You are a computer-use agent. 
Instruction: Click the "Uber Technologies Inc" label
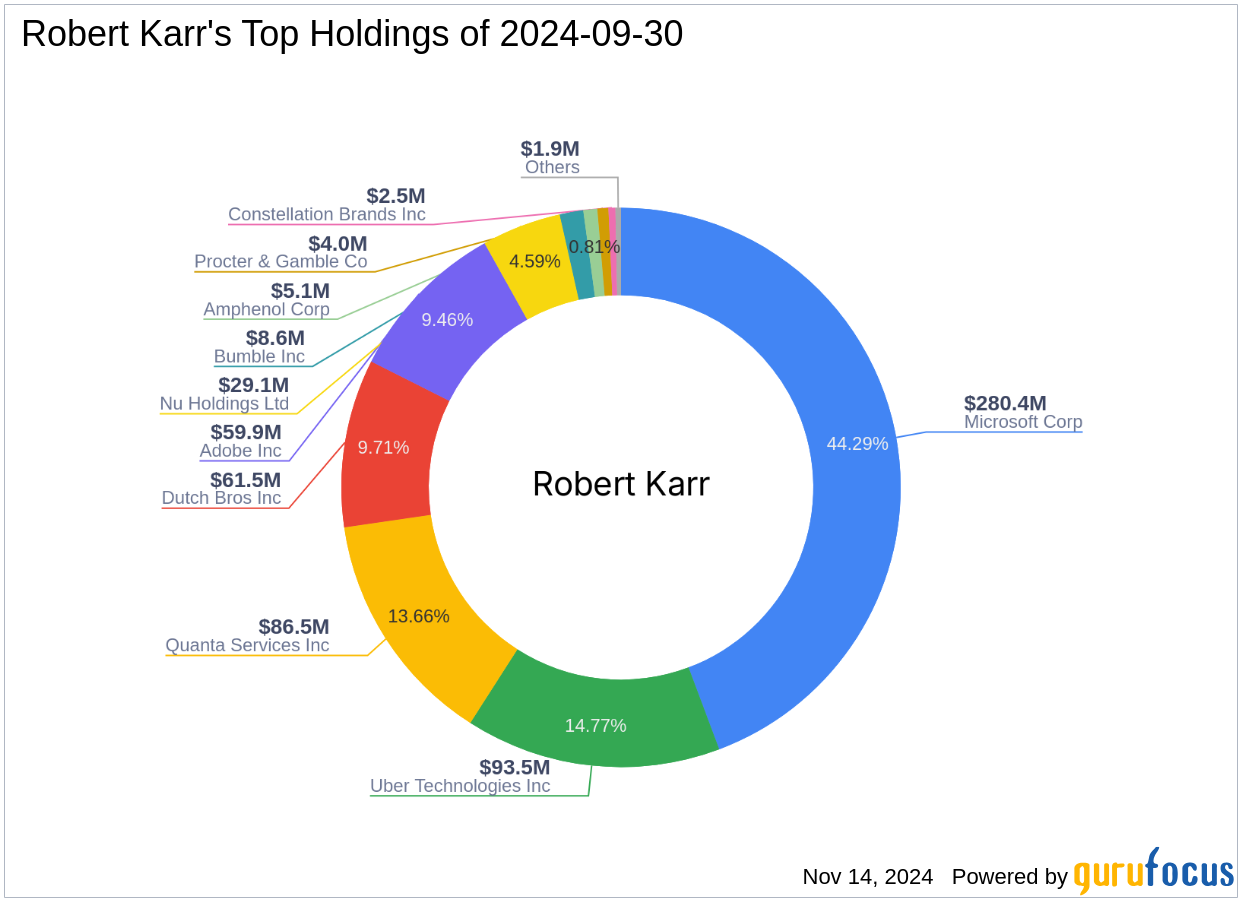click(x=460, y=786)
